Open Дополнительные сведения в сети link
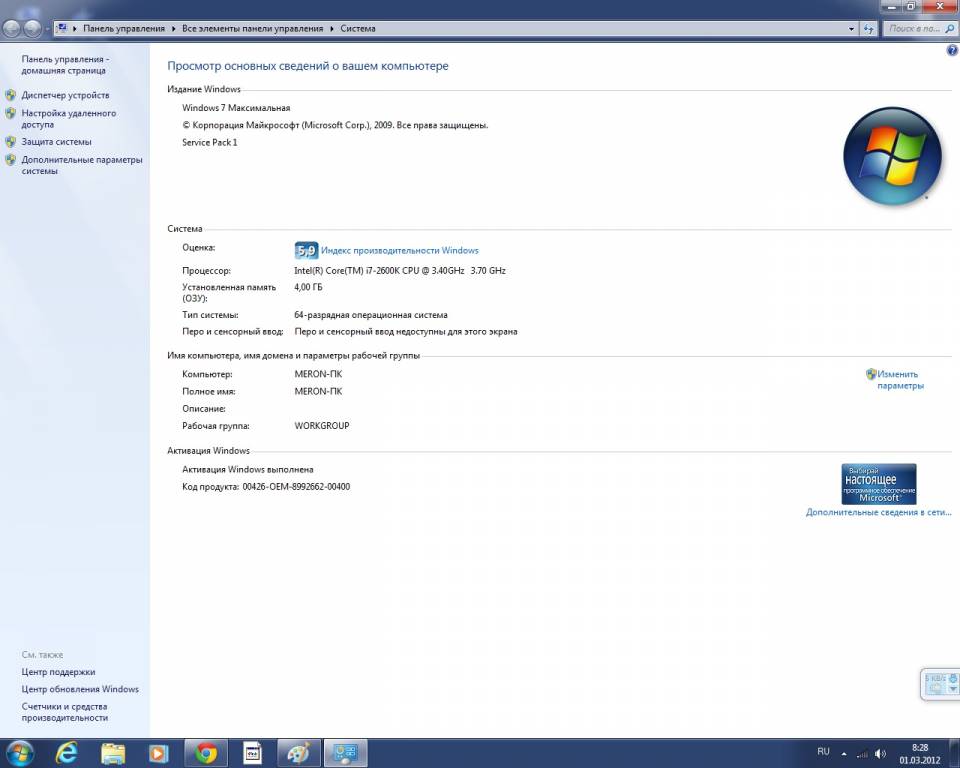Screen dimensions: 960x768 [879, 512]
